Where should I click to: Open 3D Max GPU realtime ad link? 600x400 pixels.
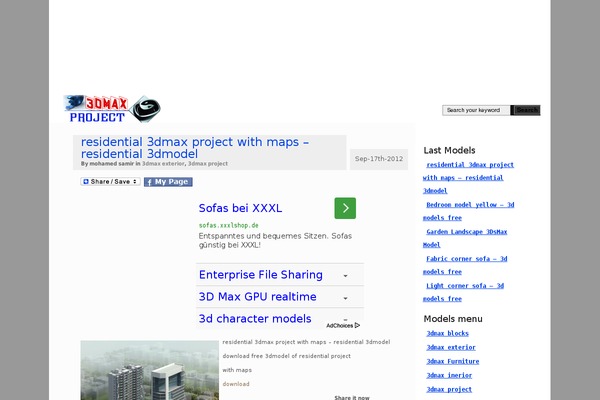tap(258, 297)
